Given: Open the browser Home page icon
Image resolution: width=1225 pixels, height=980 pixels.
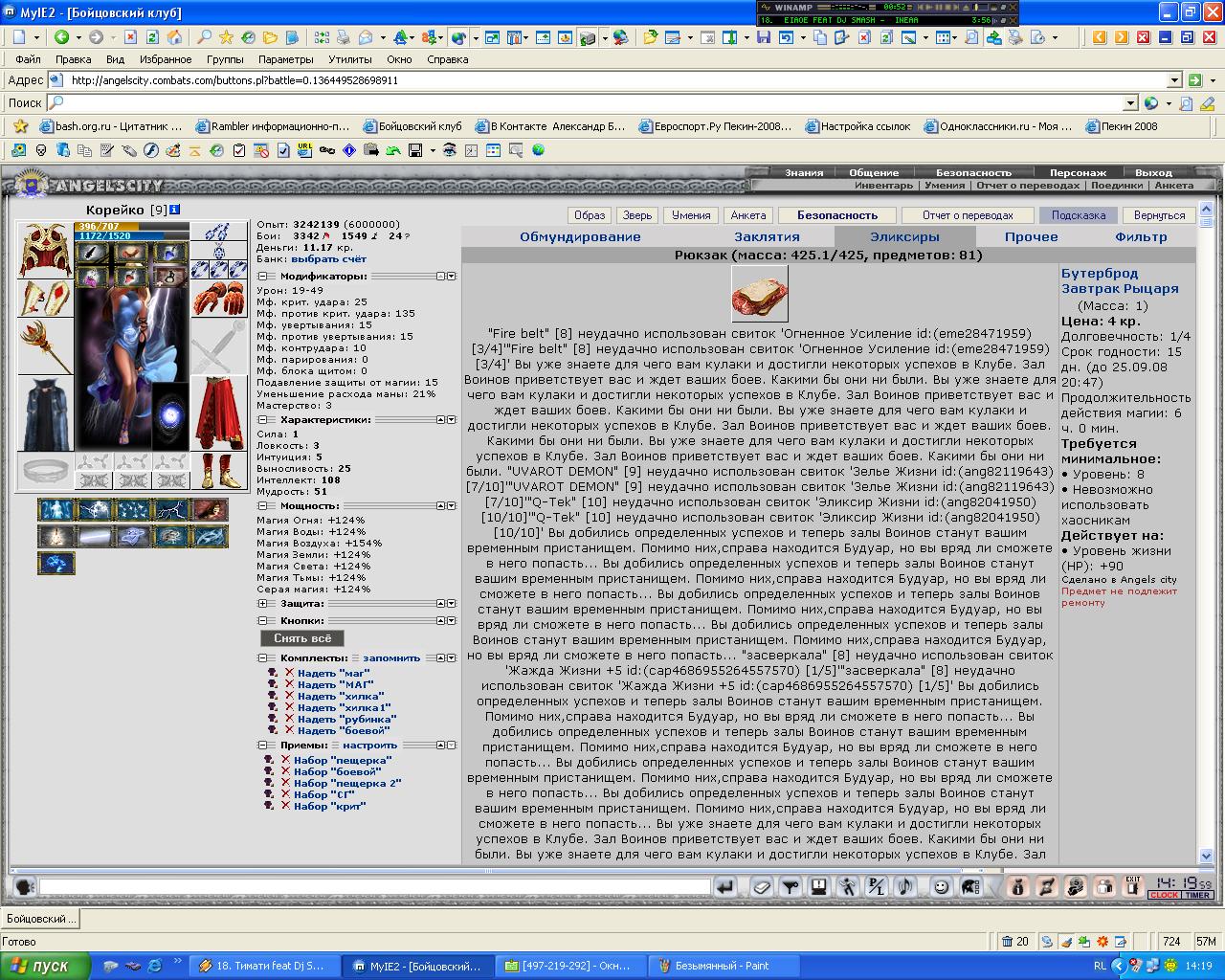Looking at the screenshot, I should (175, 37).
